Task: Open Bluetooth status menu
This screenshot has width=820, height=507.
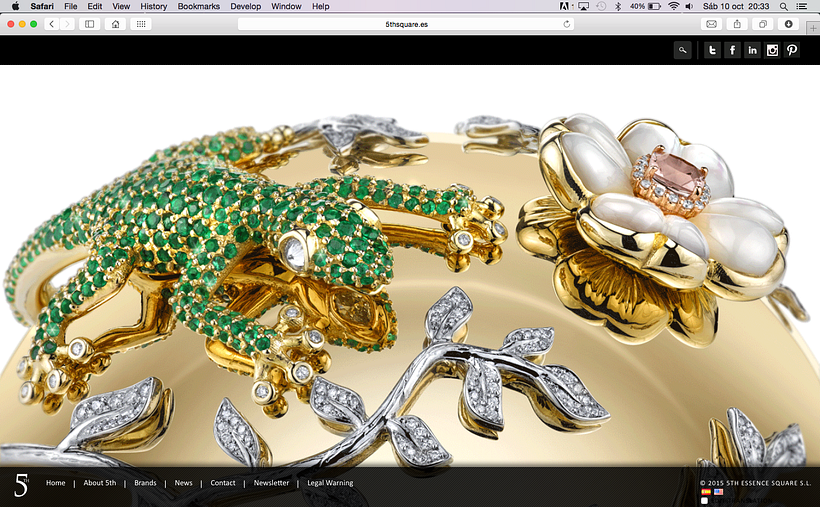Action: coord(618,6)
